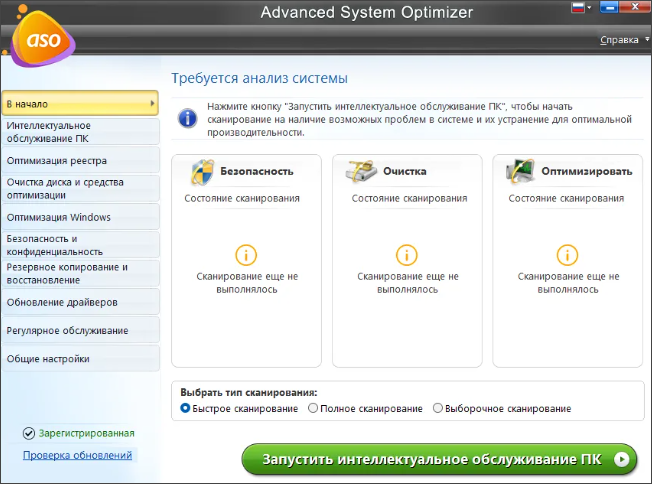Open Обновление драйверов section

80,302
